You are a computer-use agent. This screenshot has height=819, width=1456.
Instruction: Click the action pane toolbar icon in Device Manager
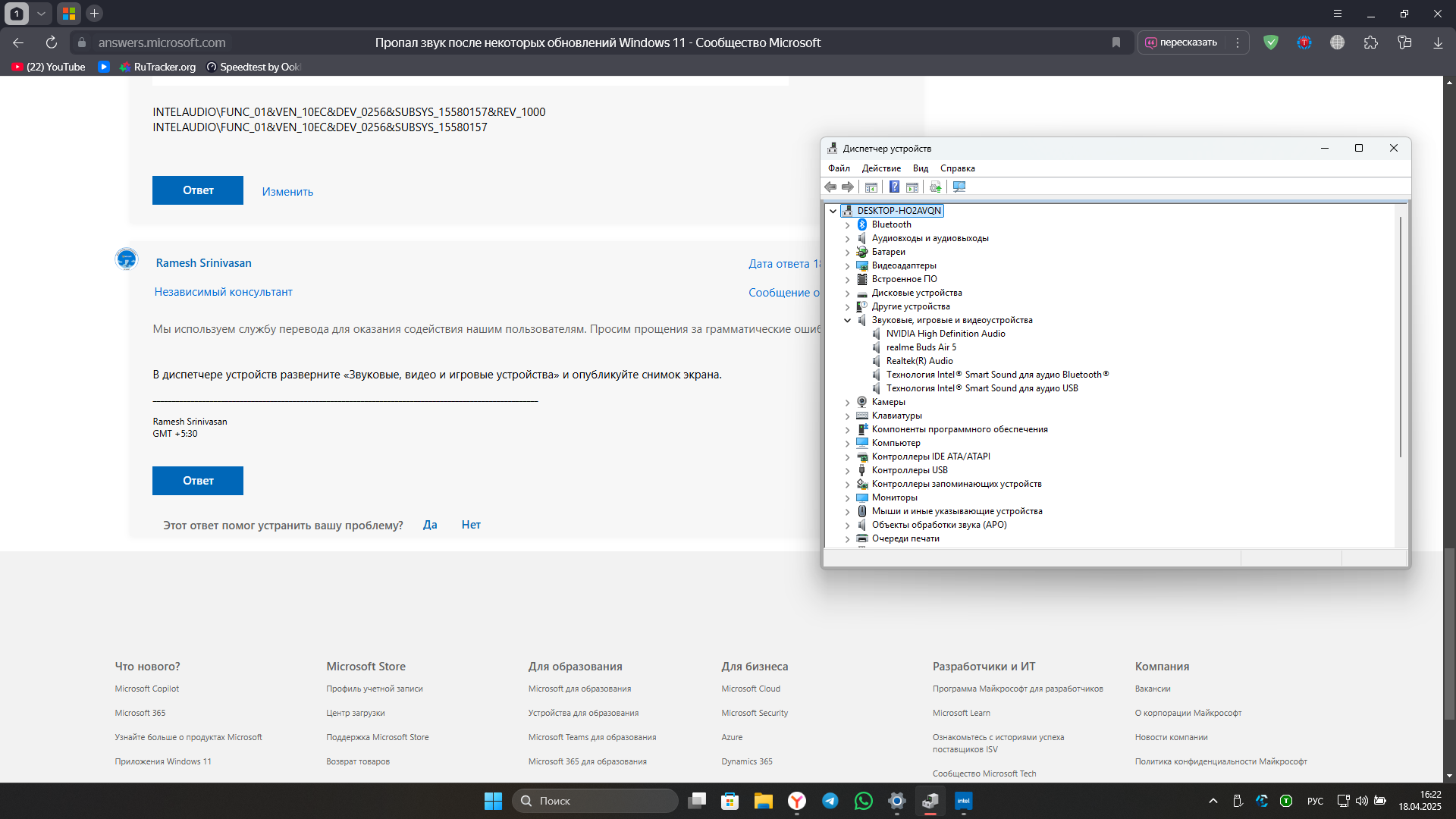[912, 187]
